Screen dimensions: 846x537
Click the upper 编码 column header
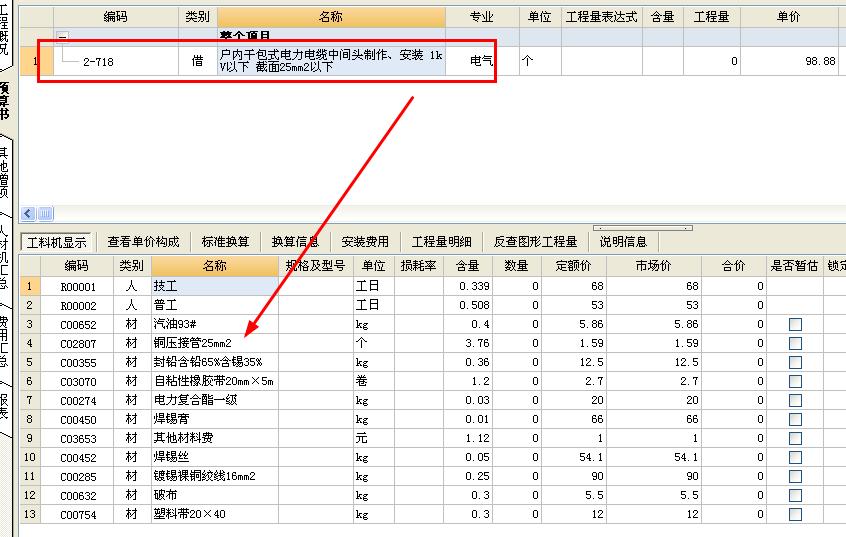(115, 17)
